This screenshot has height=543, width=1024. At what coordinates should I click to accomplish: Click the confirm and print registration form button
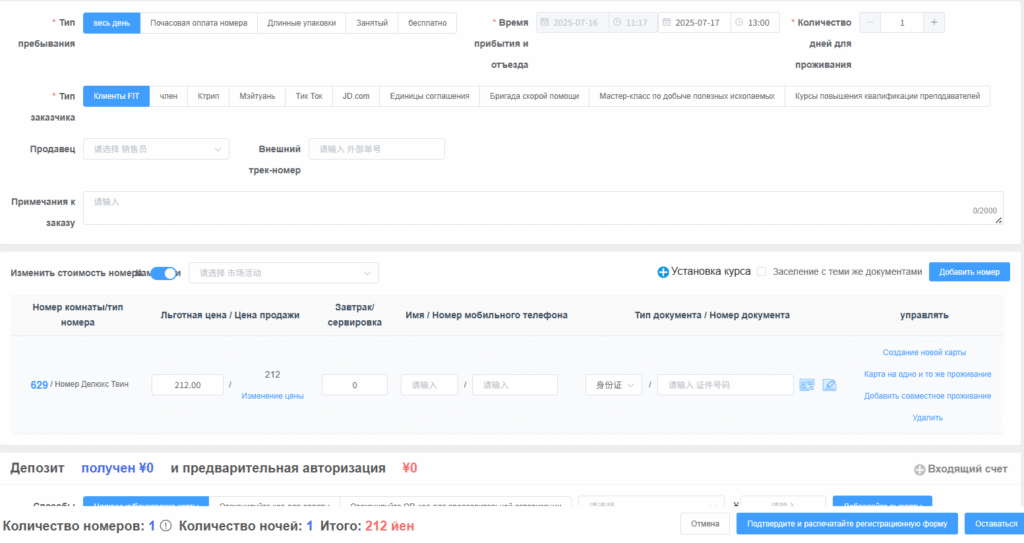click(847, 524)
